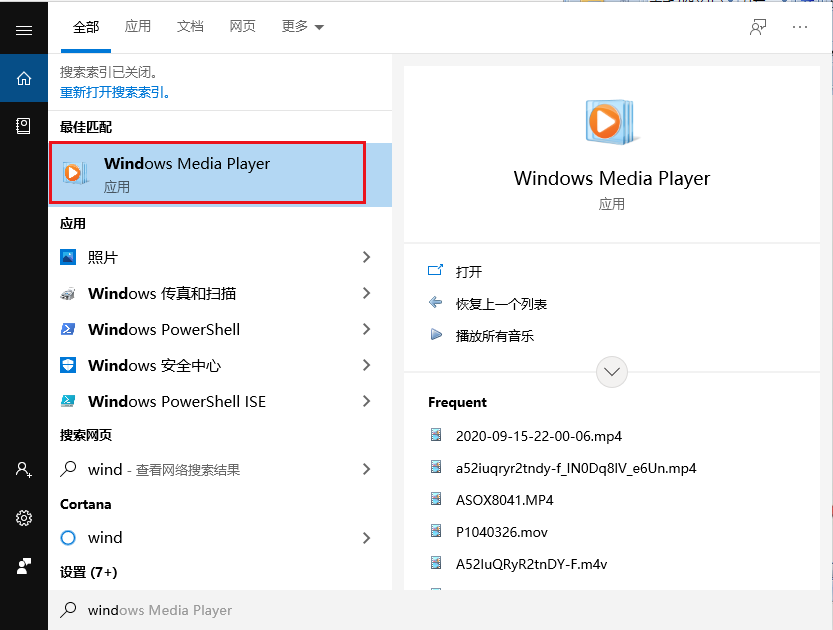The height and width of the screenshot is (630, 833).
Task: Open the Windows Media Player best match result
Action: tap(220, 173)
